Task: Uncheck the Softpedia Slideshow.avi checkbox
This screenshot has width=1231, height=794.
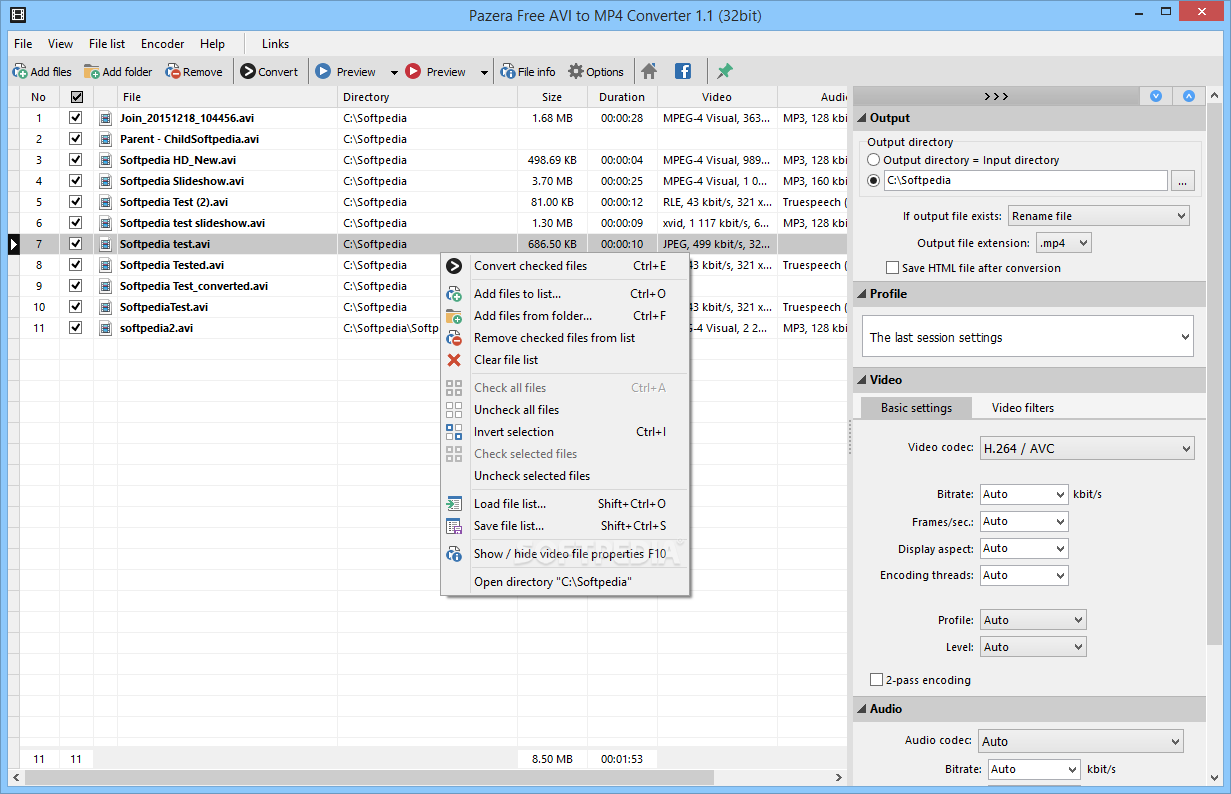Action: tap(75, 181)
